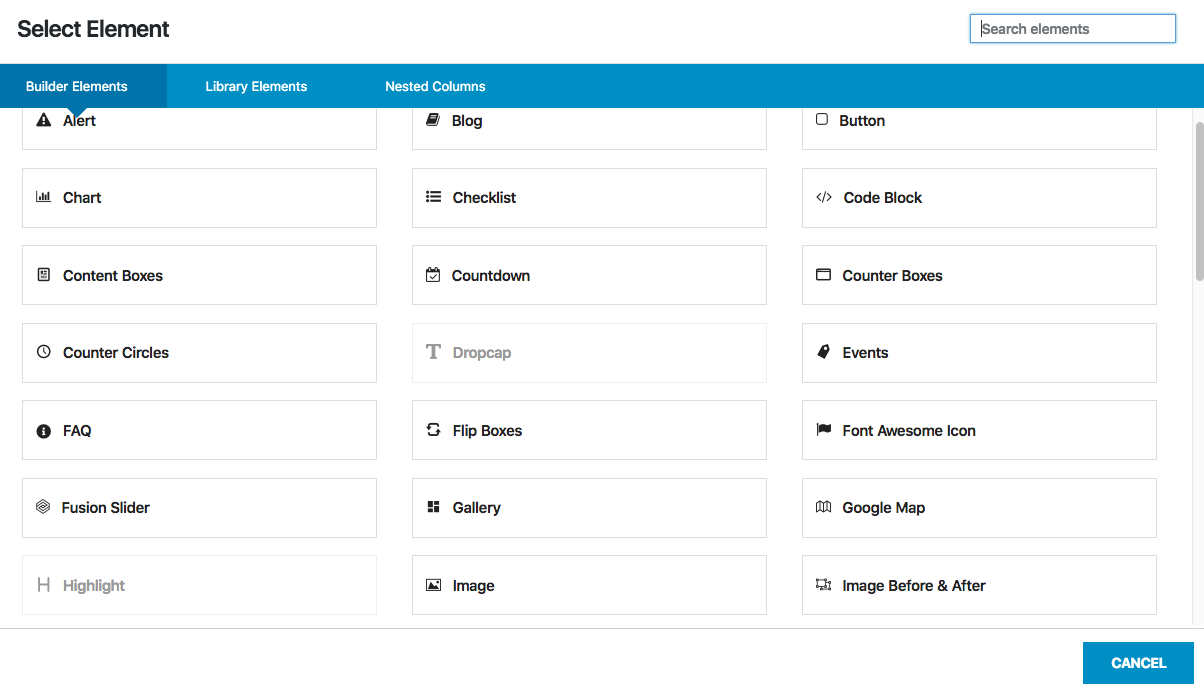Click the Flip Boxes refresh icon
1204x694 pixels.
(x=433, y=430)
